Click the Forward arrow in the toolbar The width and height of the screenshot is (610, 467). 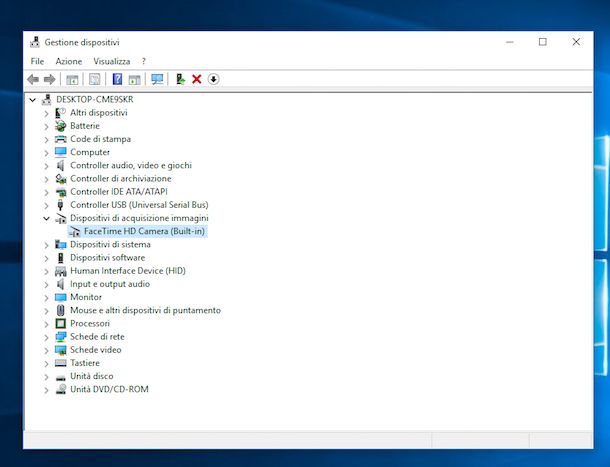pyautogui.click(x=49, y=79)
